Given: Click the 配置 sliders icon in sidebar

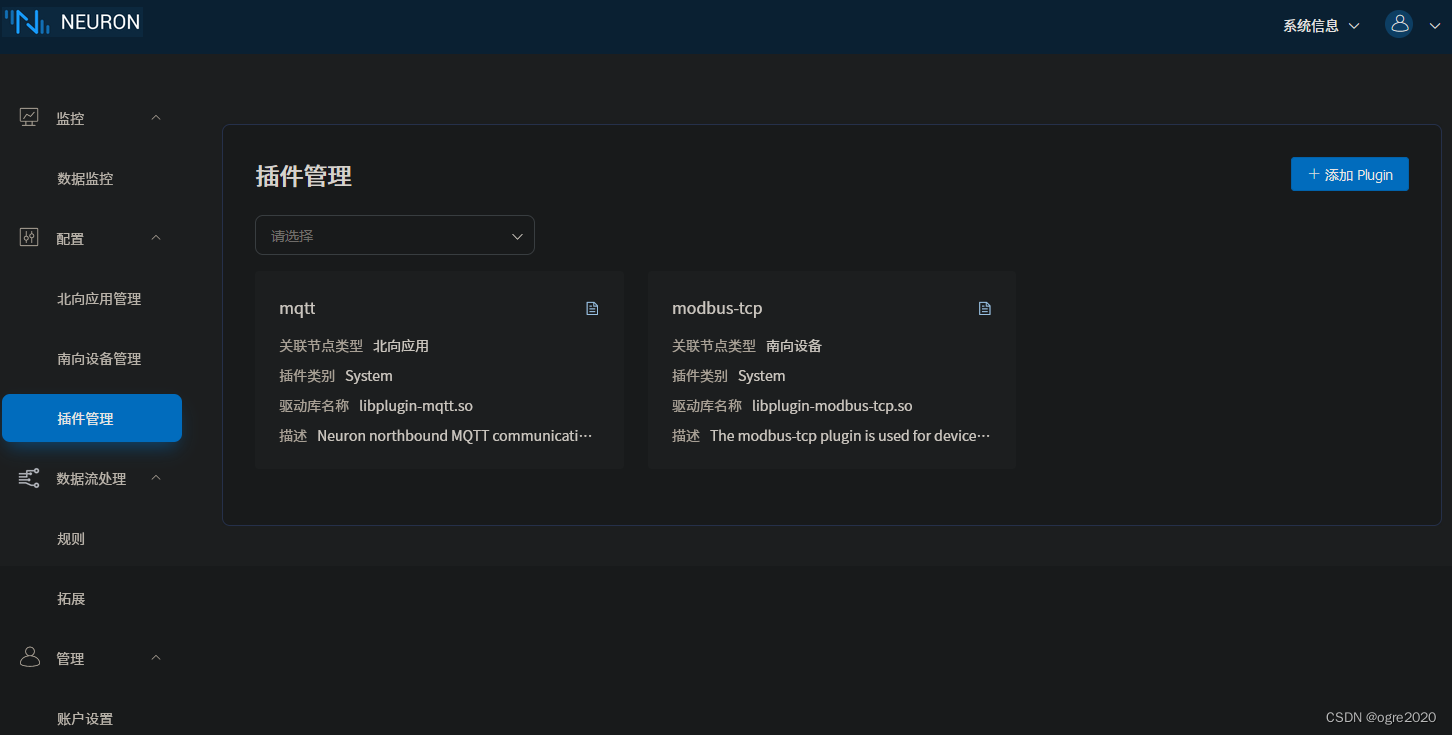Looking at the screenshot, I should [28, 237].
